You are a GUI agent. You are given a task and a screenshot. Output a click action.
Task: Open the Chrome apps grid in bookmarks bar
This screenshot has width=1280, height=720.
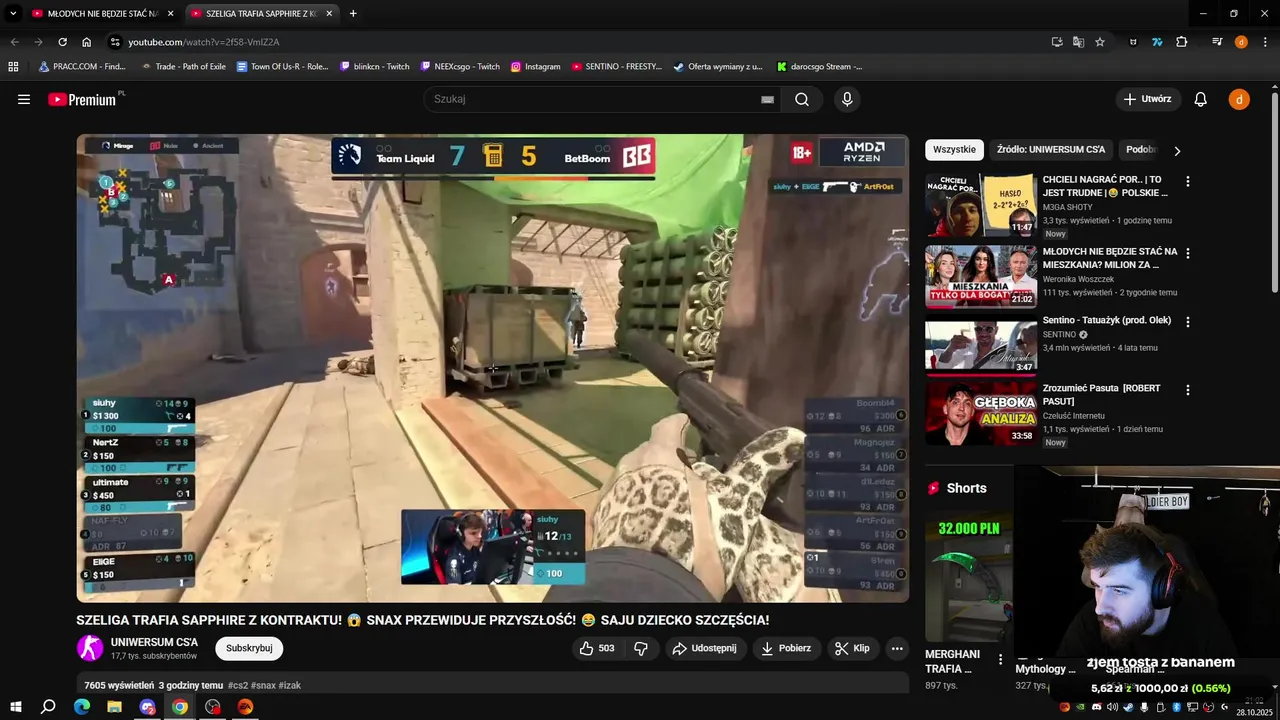coord(13,66)
